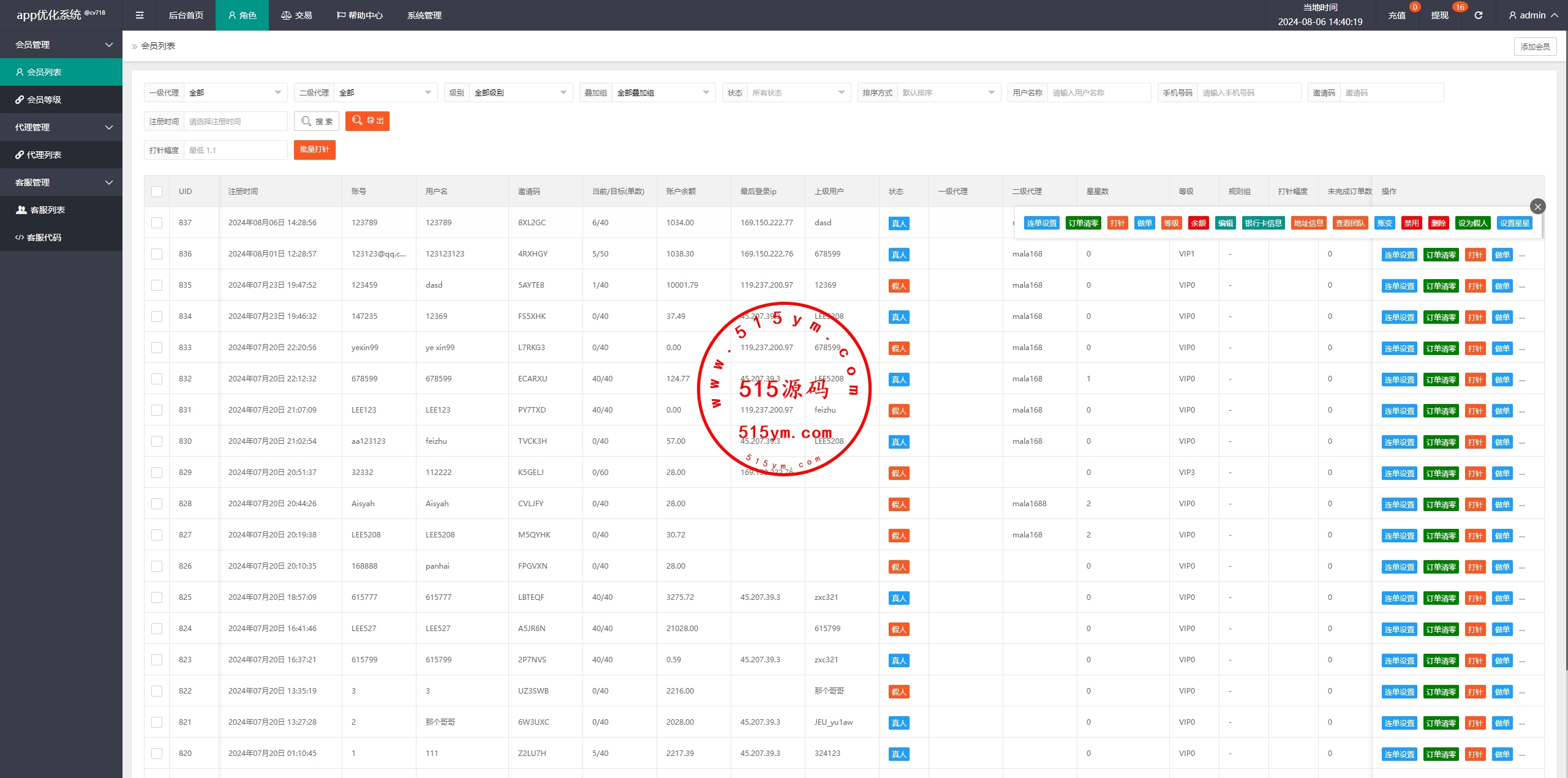Check the row checkbox for UID 832

click(x=157, y=379)
